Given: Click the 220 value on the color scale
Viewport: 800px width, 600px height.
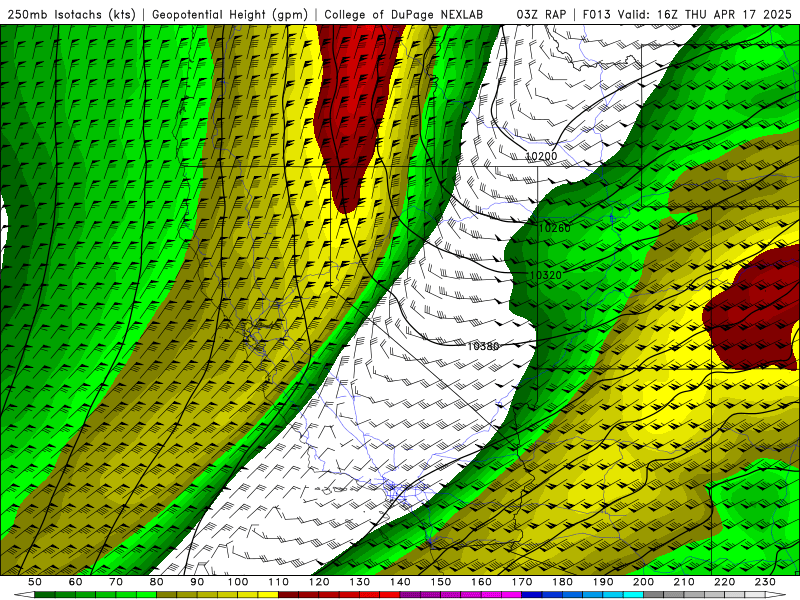Looking at the screenshot, I should tap(725, 582).
